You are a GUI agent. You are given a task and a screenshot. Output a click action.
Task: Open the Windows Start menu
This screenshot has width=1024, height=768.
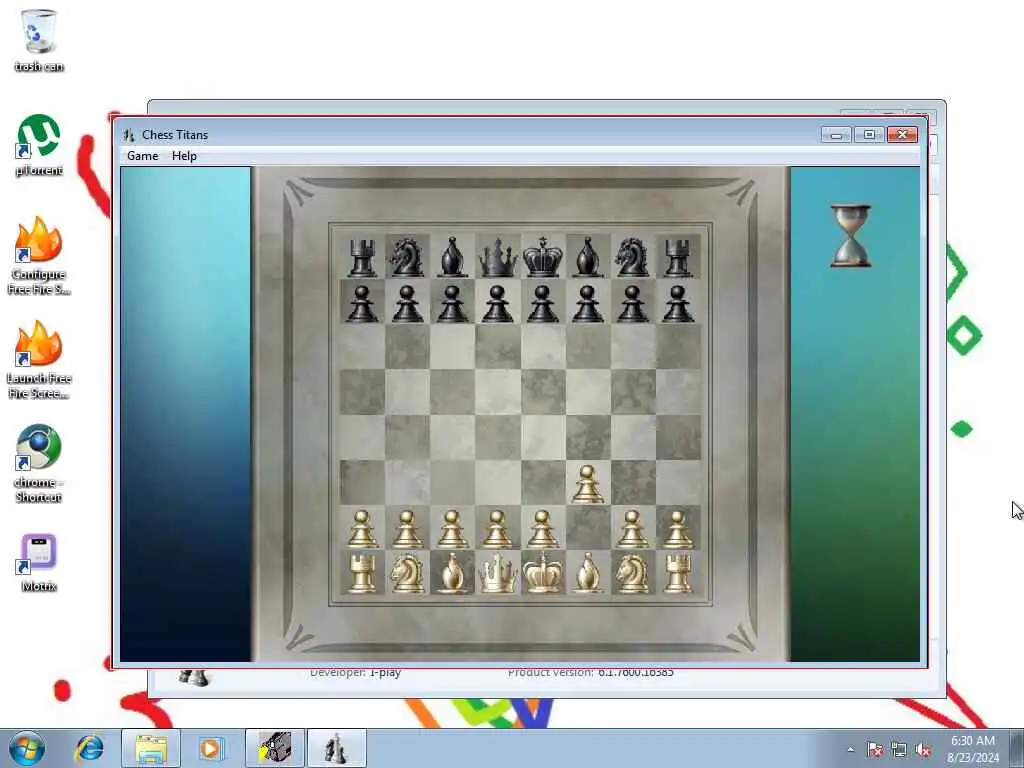(x=27, y=748)
